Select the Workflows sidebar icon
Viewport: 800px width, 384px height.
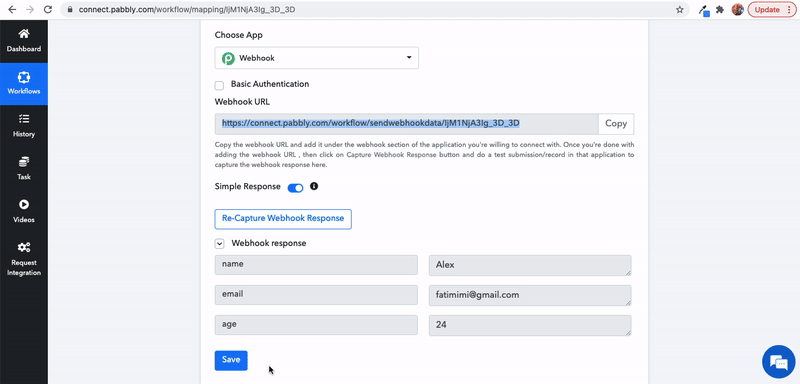click(x=23, y=78)
